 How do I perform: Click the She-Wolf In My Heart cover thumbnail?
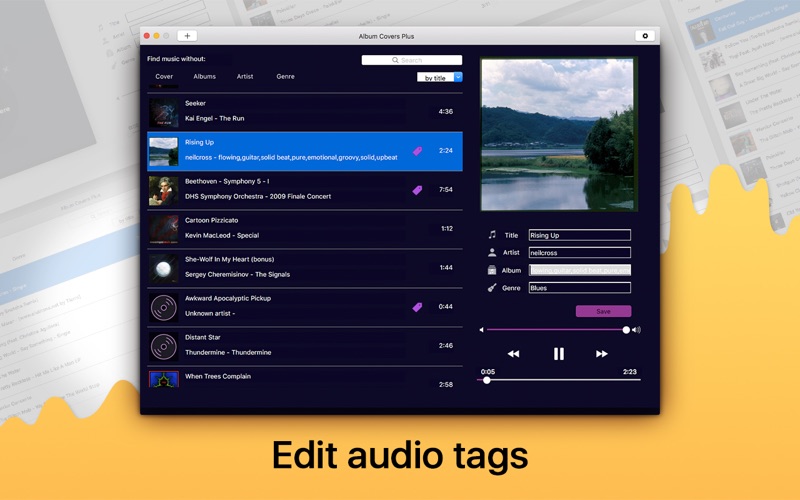tap(164, 268)
